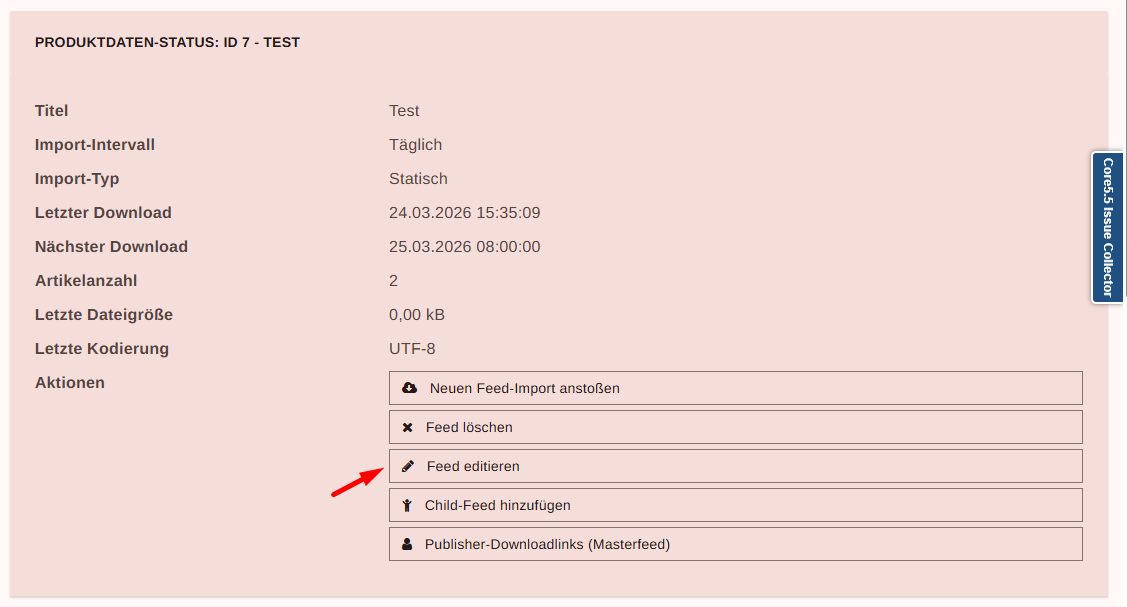Click the child icon beside Child-Feed hinzufügen
Screen dimensions: 1127x607
407,505
